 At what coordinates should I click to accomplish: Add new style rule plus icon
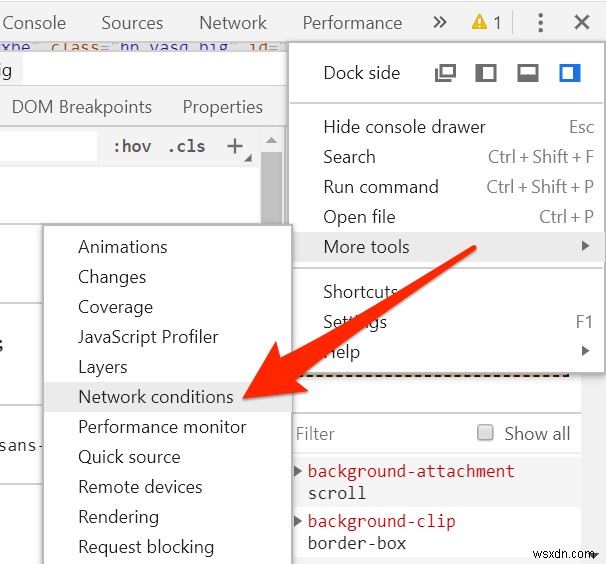pos(235,146)
